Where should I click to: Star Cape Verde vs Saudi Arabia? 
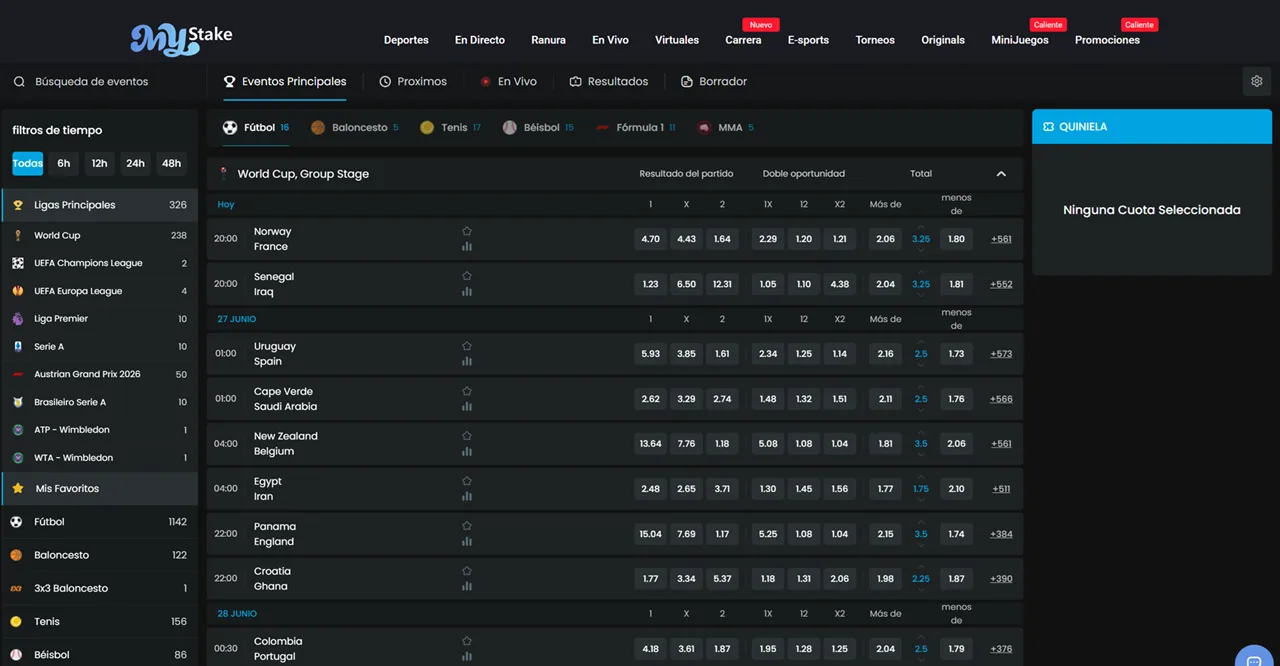pos(467,391)
